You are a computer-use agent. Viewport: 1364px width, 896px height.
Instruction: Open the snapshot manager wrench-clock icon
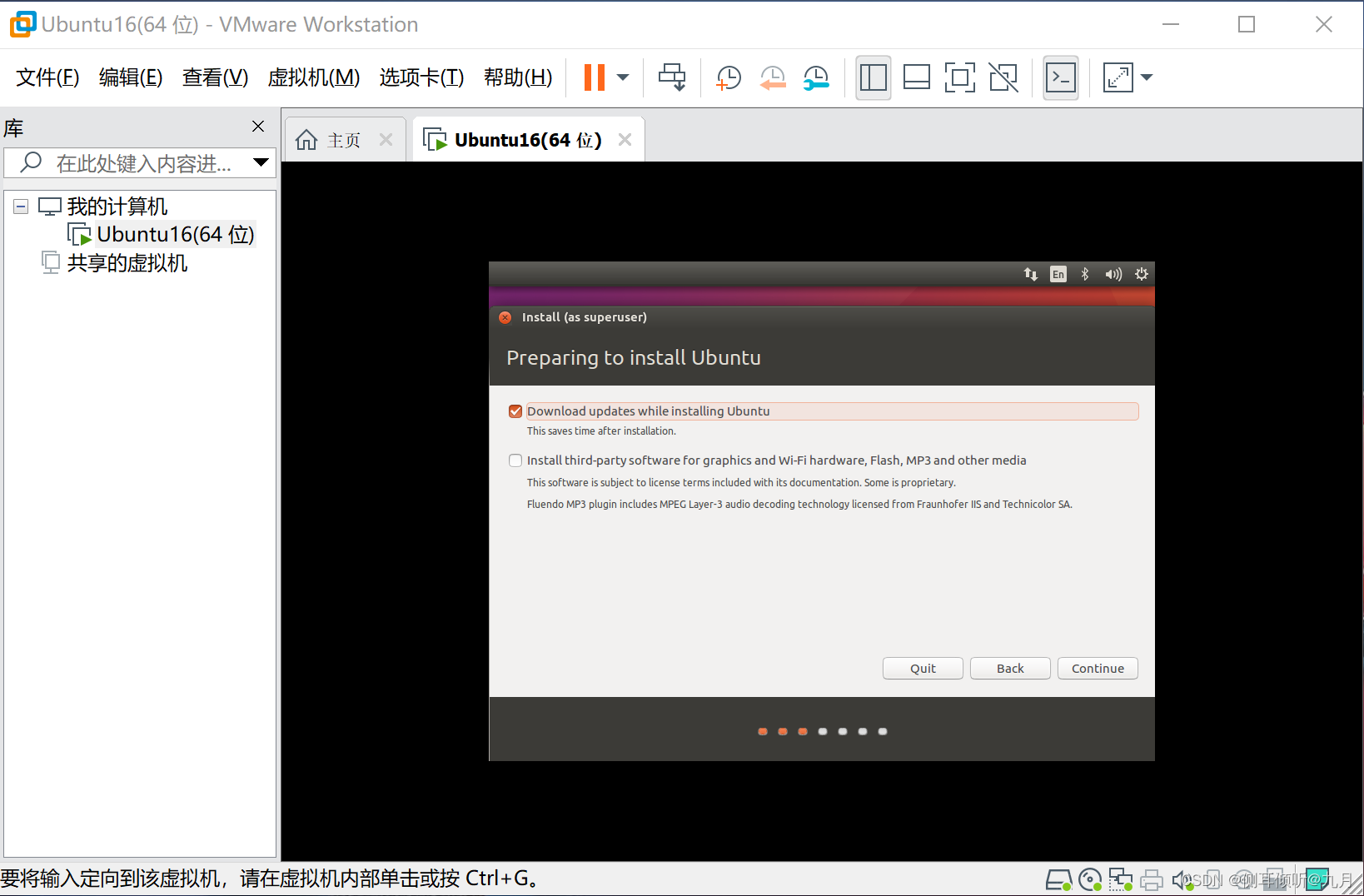[x=816, y=77]
